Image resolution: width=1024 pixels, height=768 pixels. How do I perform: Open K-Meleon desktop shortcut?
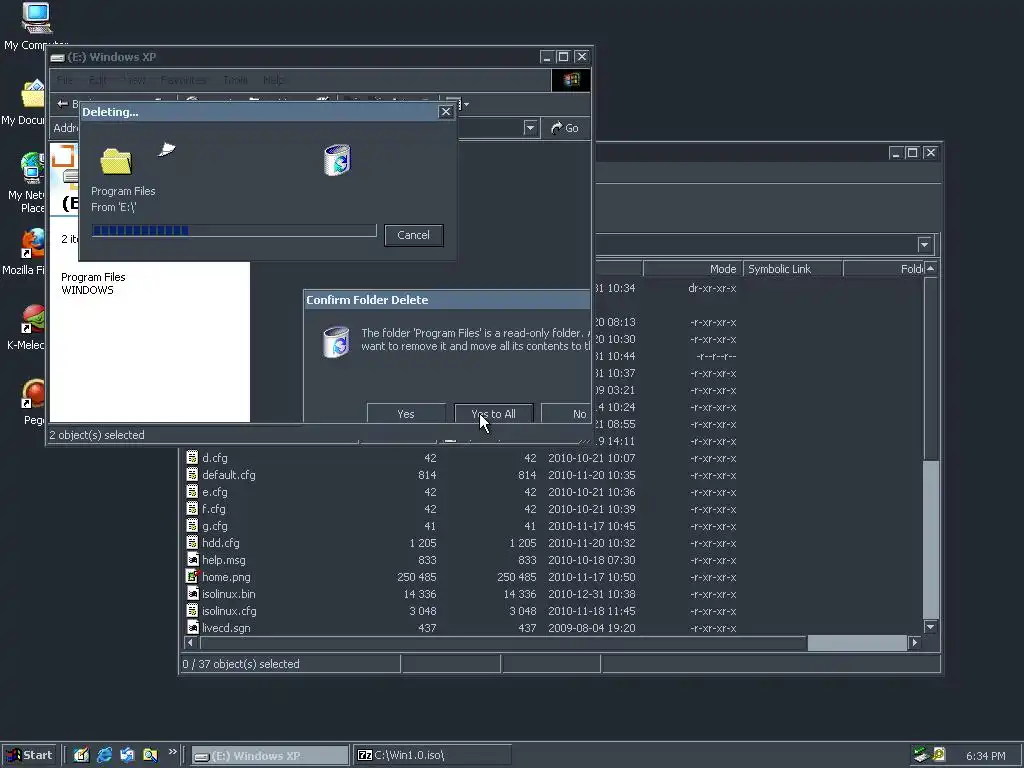[33, 319]
